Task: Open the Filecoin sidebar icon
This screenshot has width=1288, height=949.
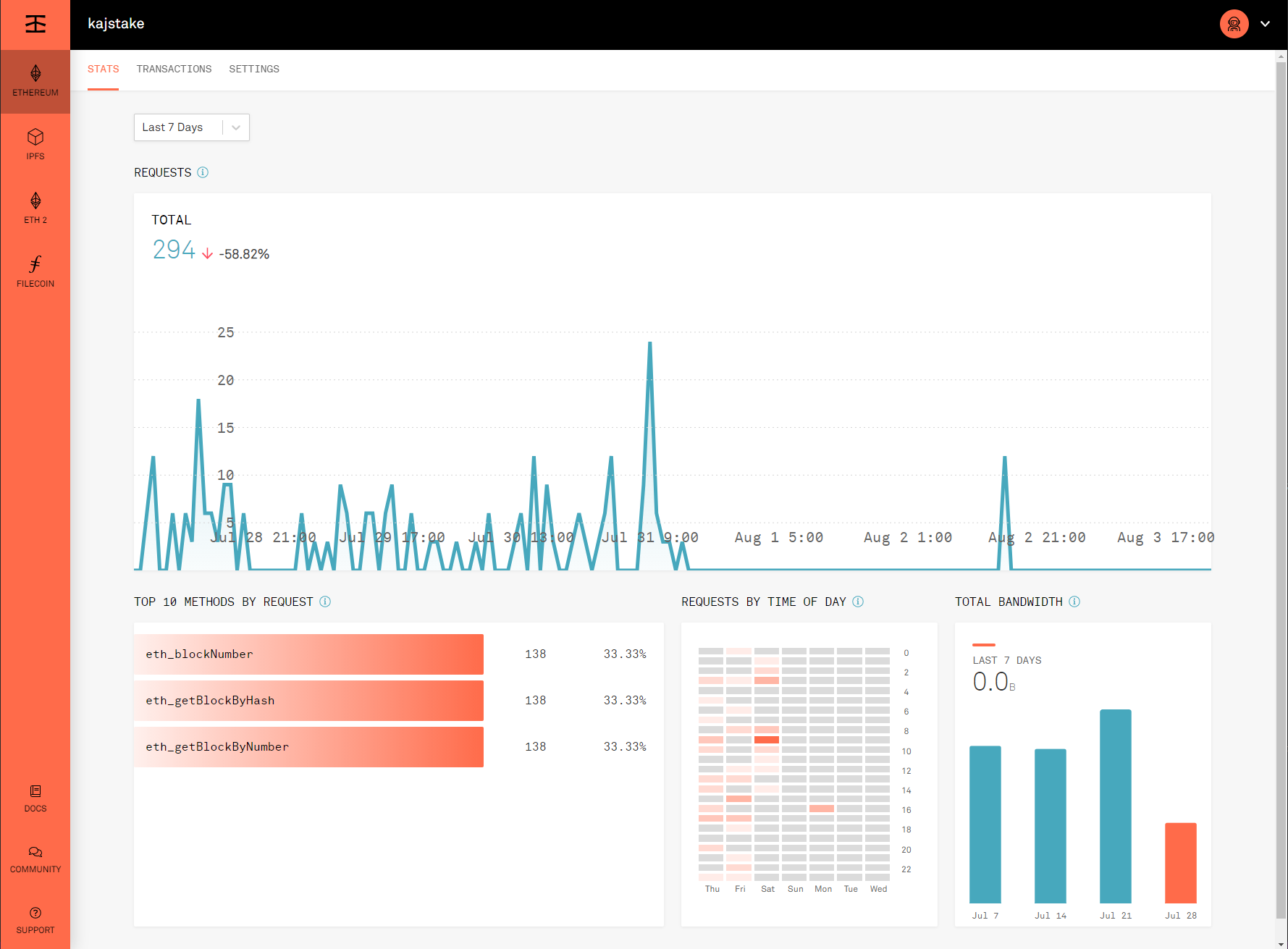Action: coord(35,264)
